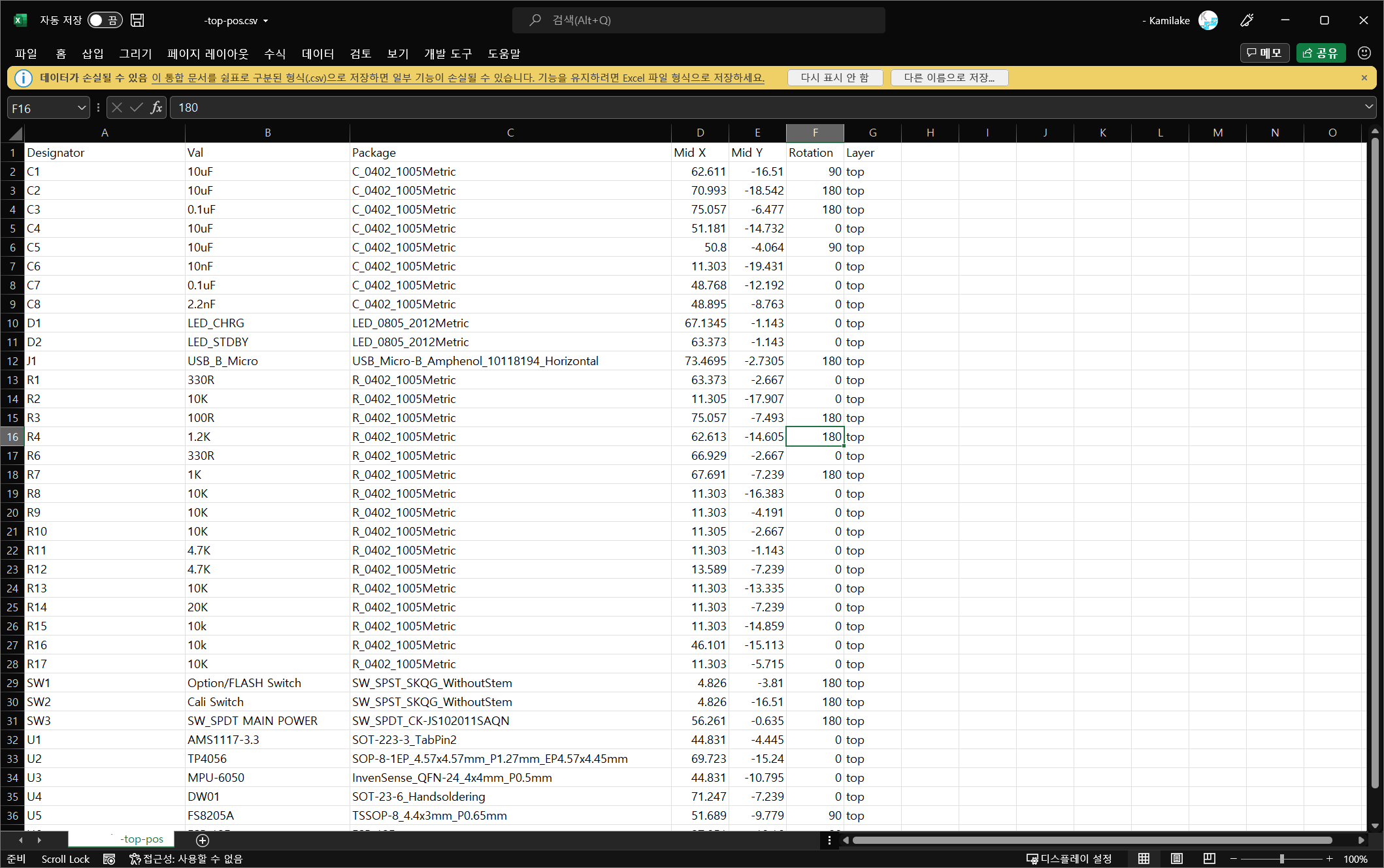1384x868 pixels.
Task: Click the Select All corner triangle
Action: (x=16, y=134)
